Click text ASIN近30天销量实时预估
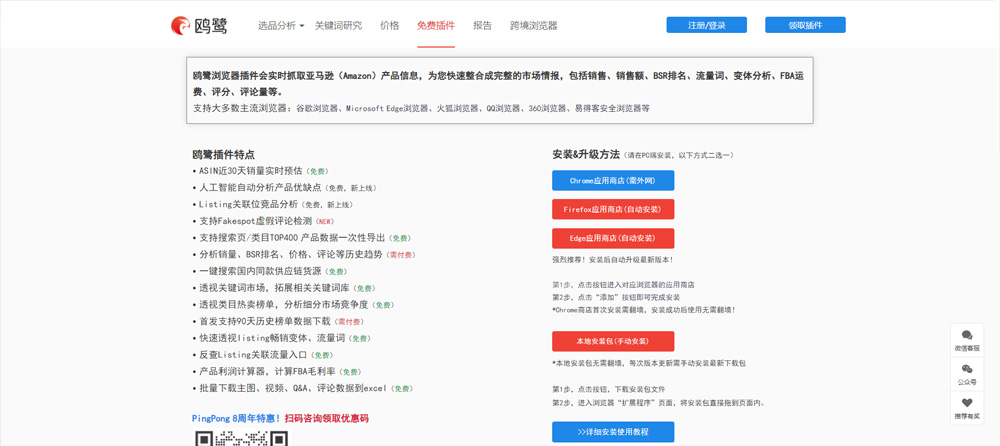The width and height of the screenshot is (1000, 446). tap(251, 171)
